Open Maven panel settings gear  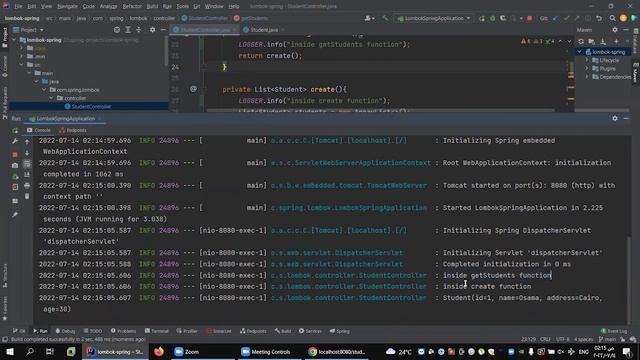point(615,30)
